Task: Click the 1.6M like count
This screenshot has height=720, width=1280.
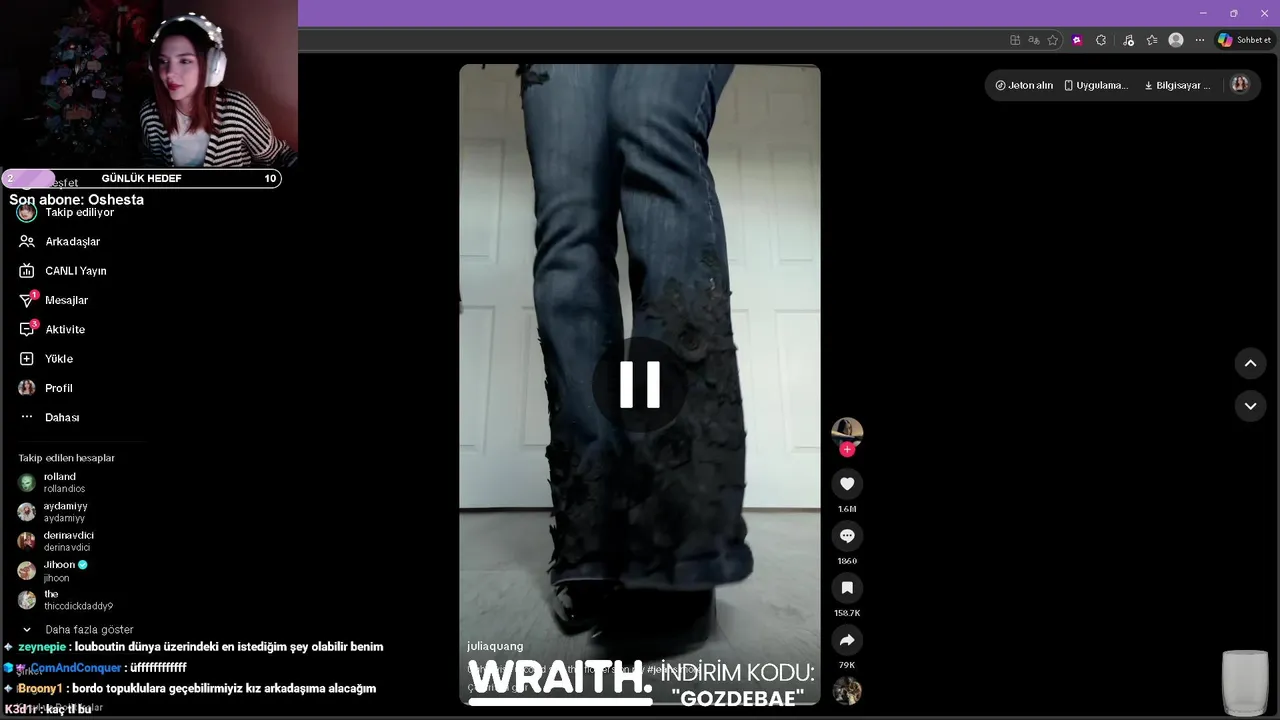Action: 847,509
